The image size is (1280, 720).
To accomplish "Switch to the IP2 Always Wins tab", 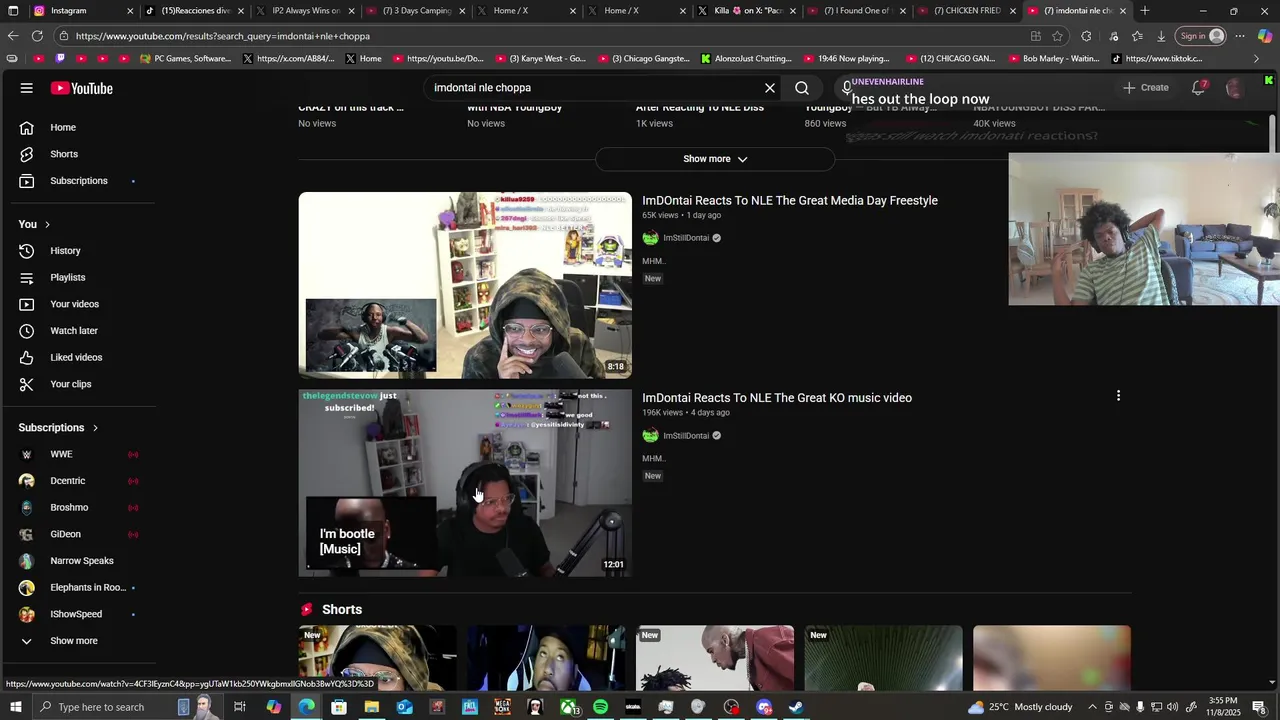I will point(306,11).
